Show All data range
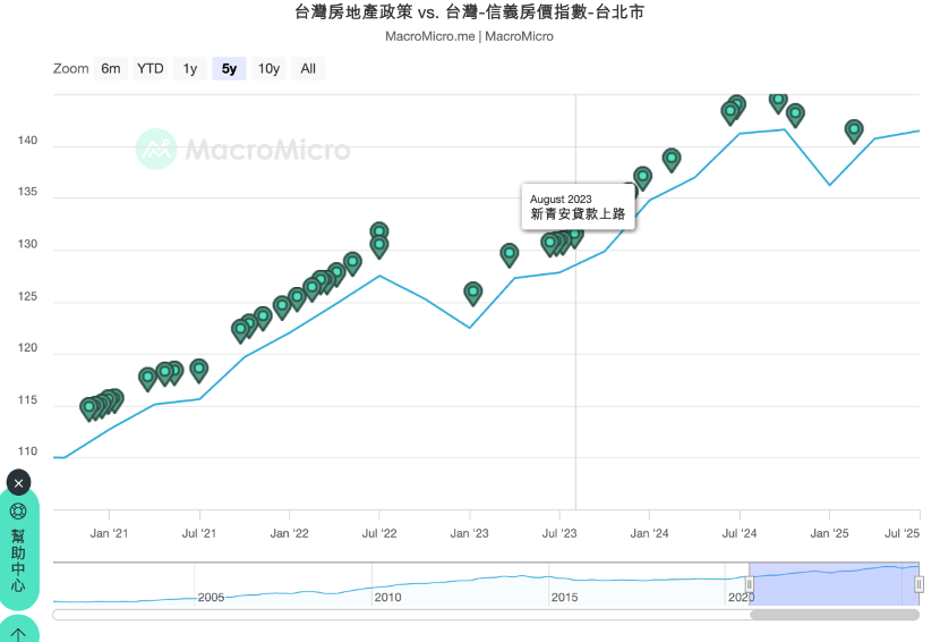This screenshot has width=941, height=643. (x=308, y=68)
